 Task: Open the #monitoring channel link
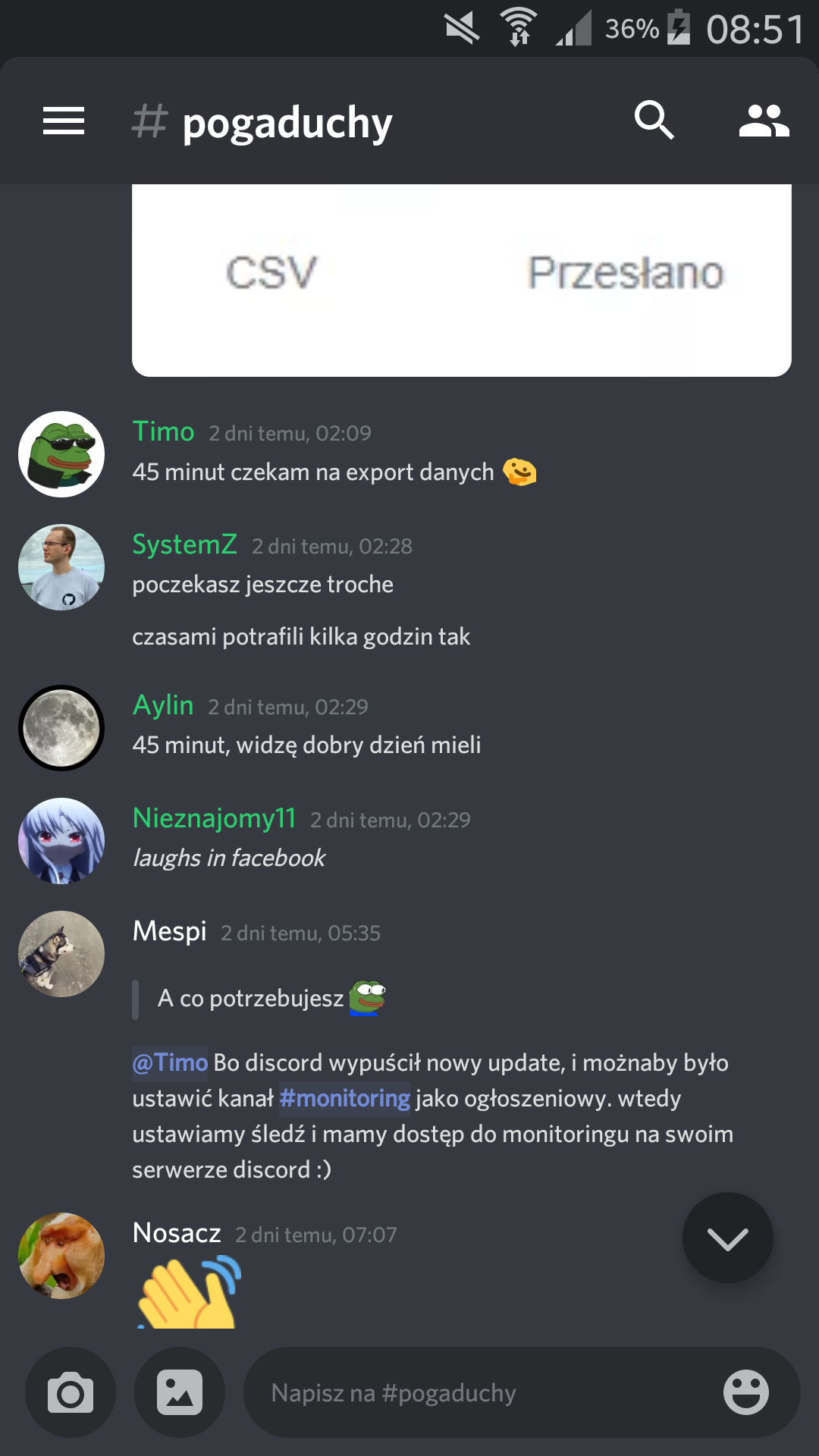tap(345, 1098)
